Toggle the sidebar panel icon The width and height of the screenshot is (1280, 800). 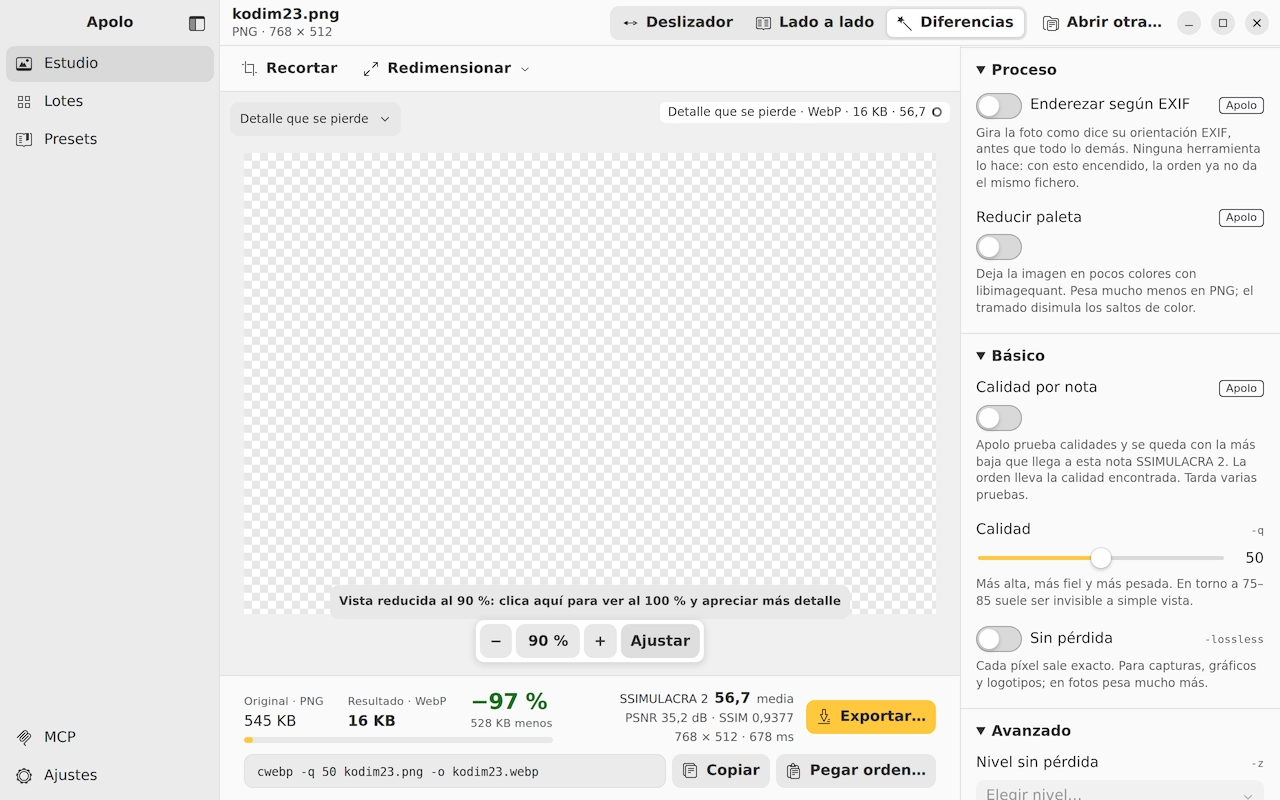[197, 23]
